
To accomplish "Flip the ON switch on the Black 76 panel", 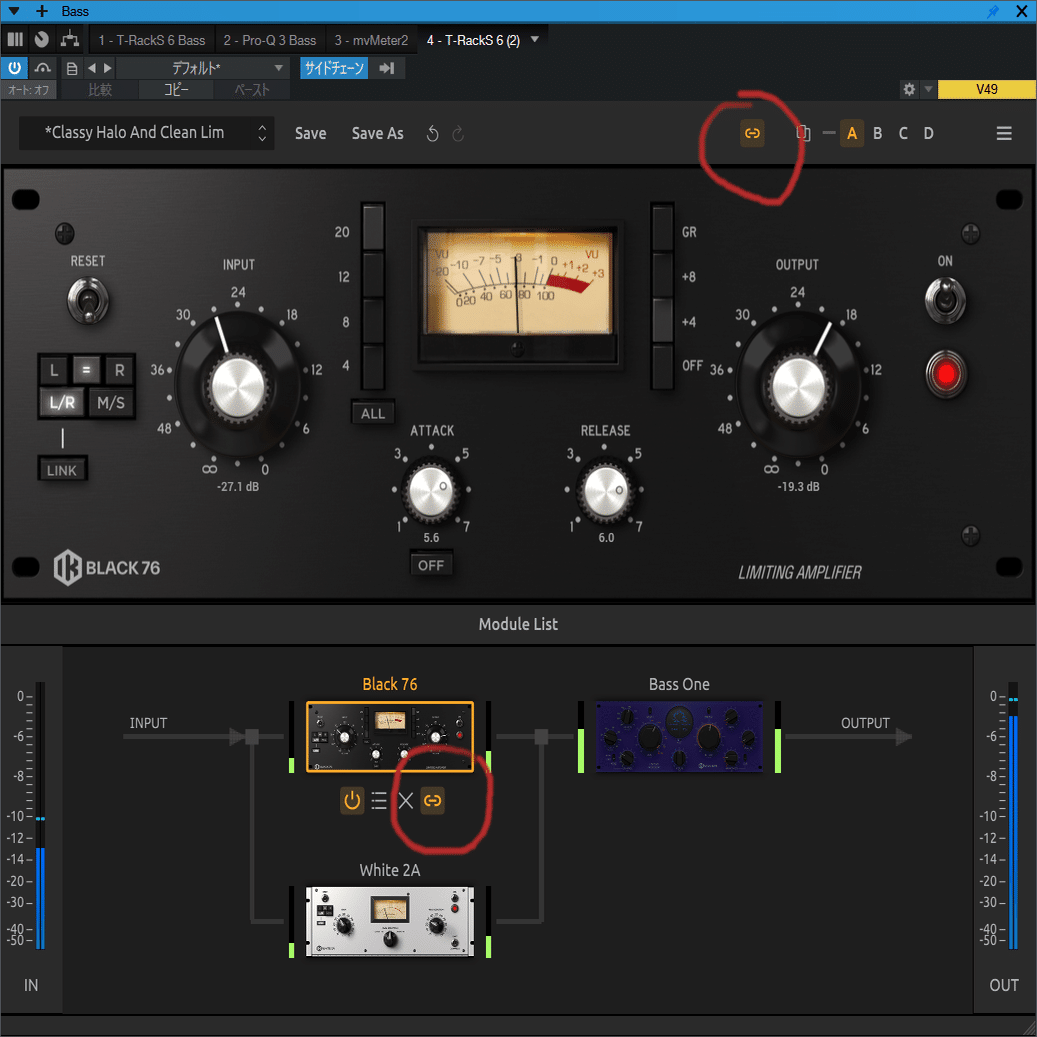I will [x=946, y=301].
